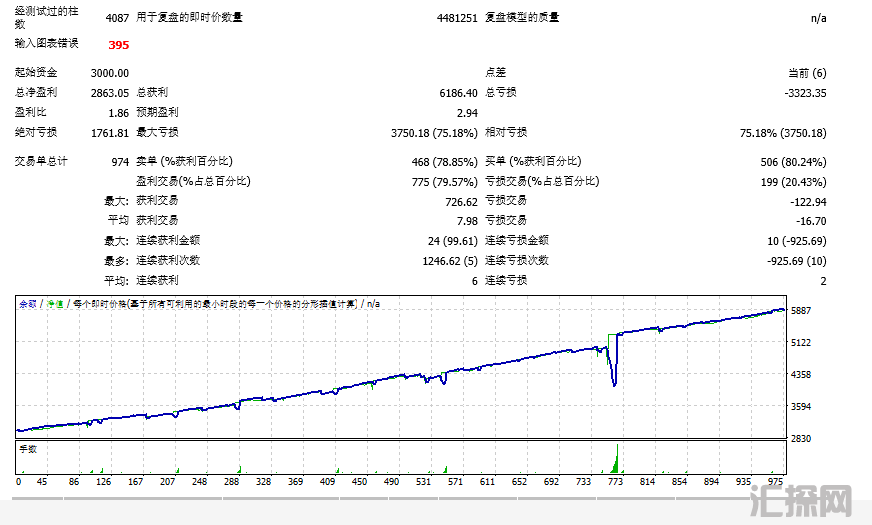The width and height of the screenshot is (872, 525).
Task: Select the 交易单总计 count 974
Action: [x=120, y=162]
